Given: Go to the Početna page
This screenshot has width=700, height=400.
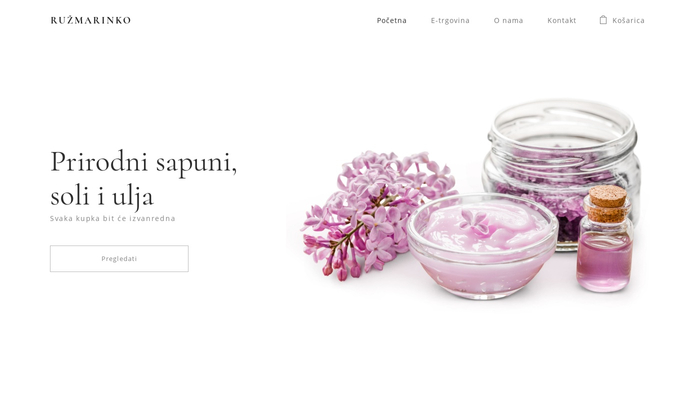Looking at the screenshot, I should tap(392, 21).
